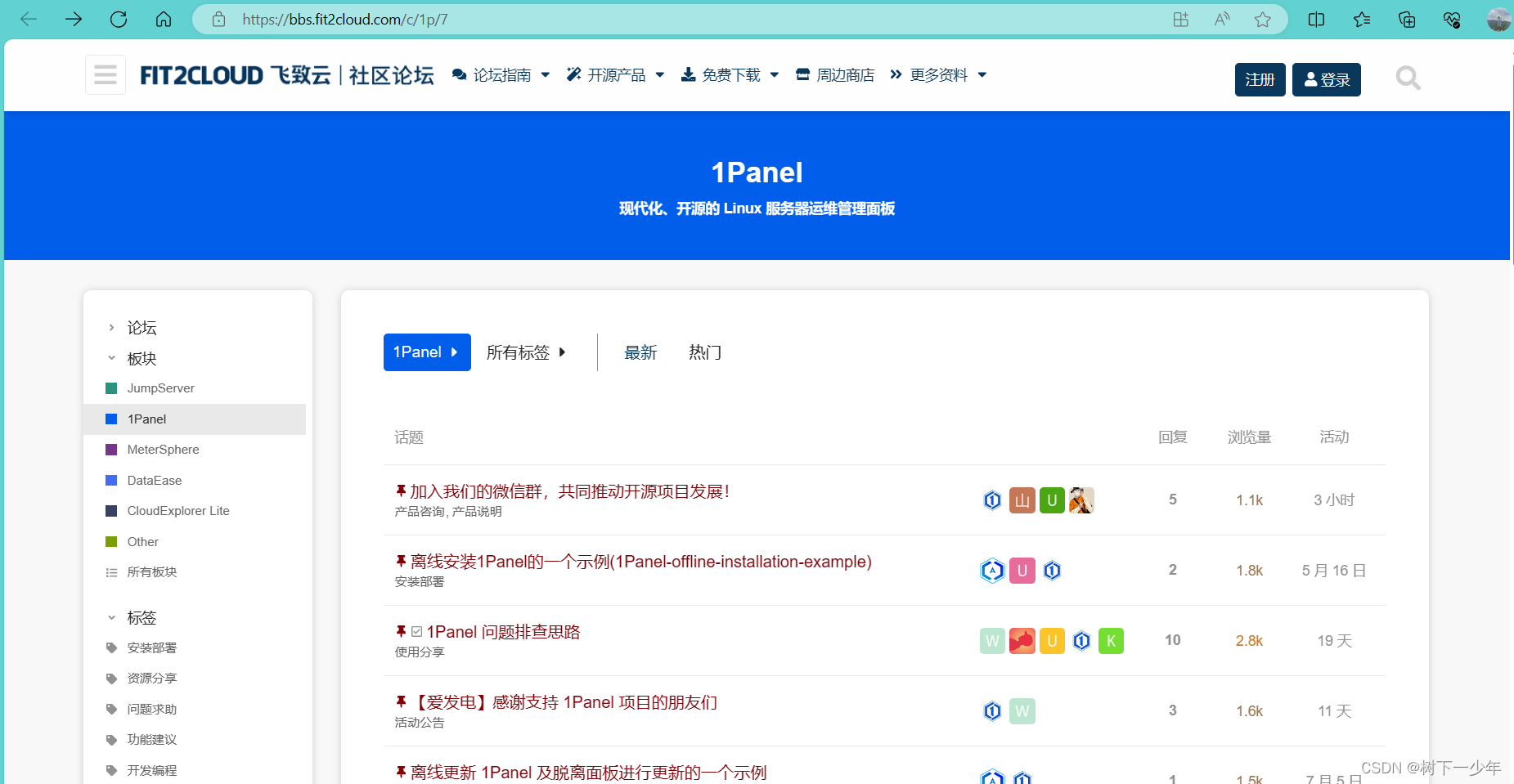
Task: Expand the 开源产品 dropdown menu
Action: pyautogui.click(x=615, y=75)
